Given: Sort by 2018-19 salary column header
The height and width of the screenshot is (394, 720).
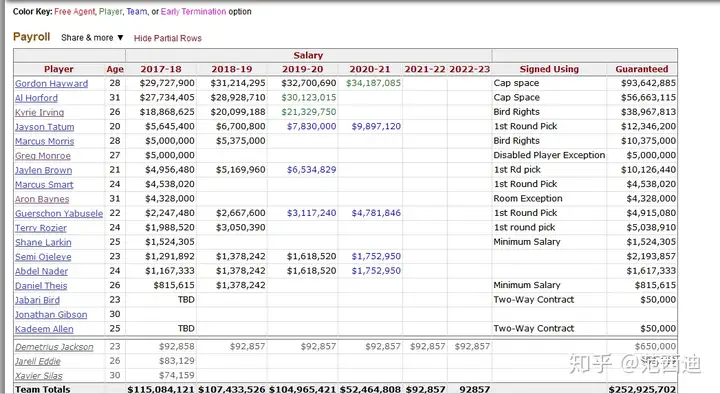Looking at the screenshot, I should pyautogui.click(x=231, y=69).
